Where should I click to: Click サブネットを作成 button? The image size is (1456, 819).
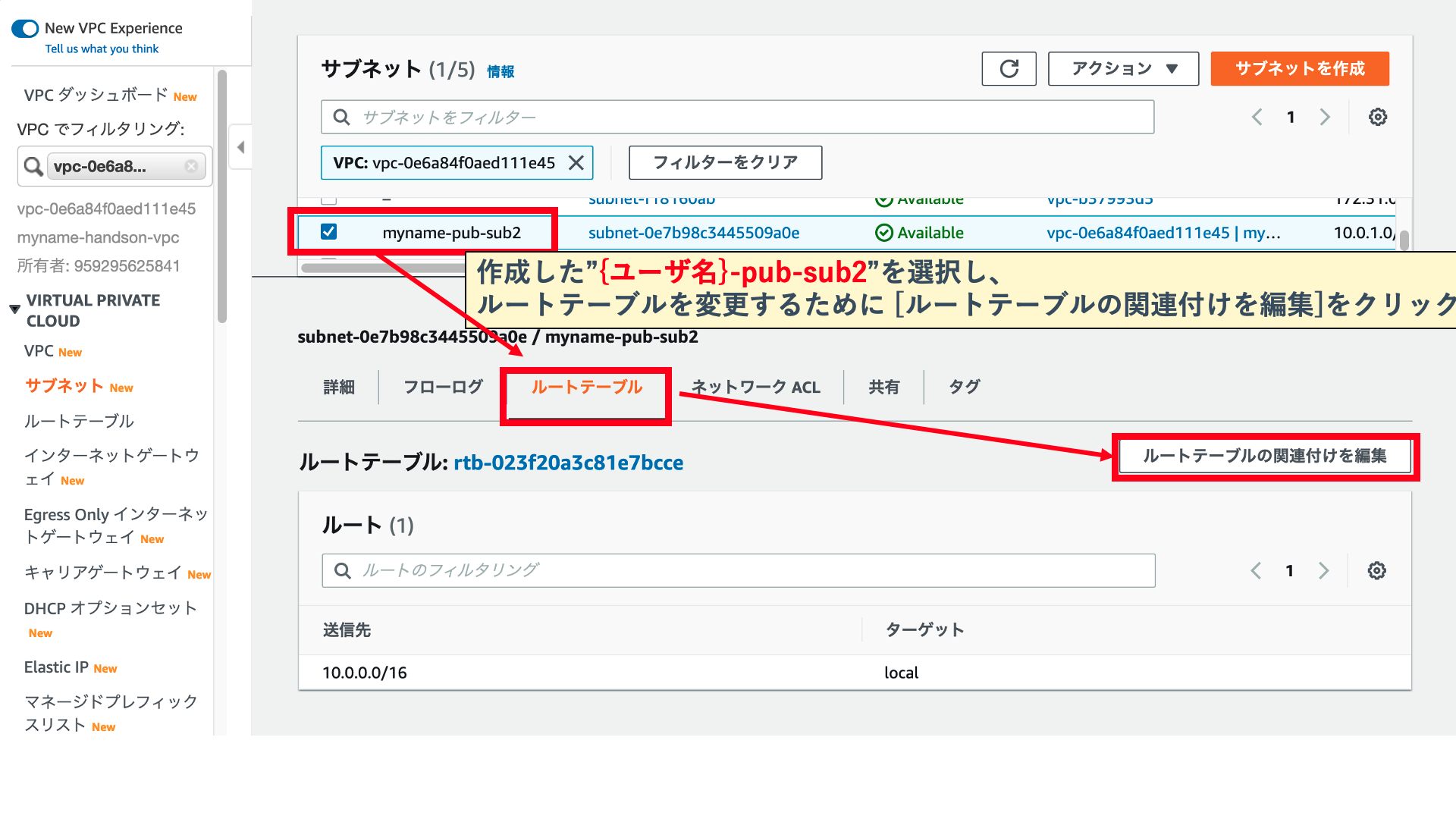[1300, 69]
